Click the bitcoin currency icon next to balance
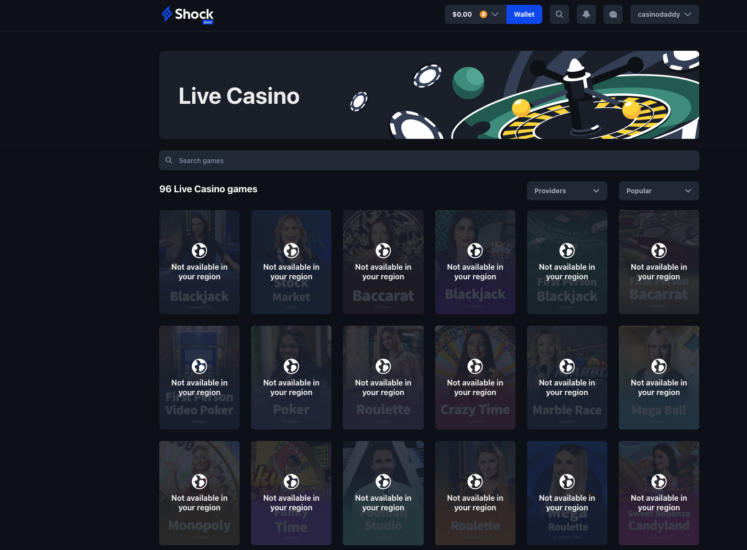Screen dimensions: 747x550 point(483,14)
